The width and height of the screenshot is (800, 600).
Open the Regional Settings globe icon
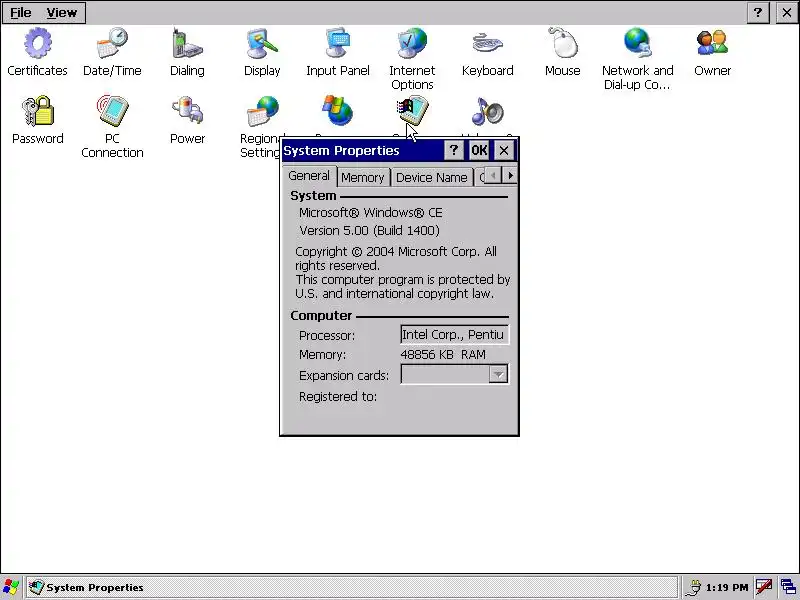coord(262,111)
